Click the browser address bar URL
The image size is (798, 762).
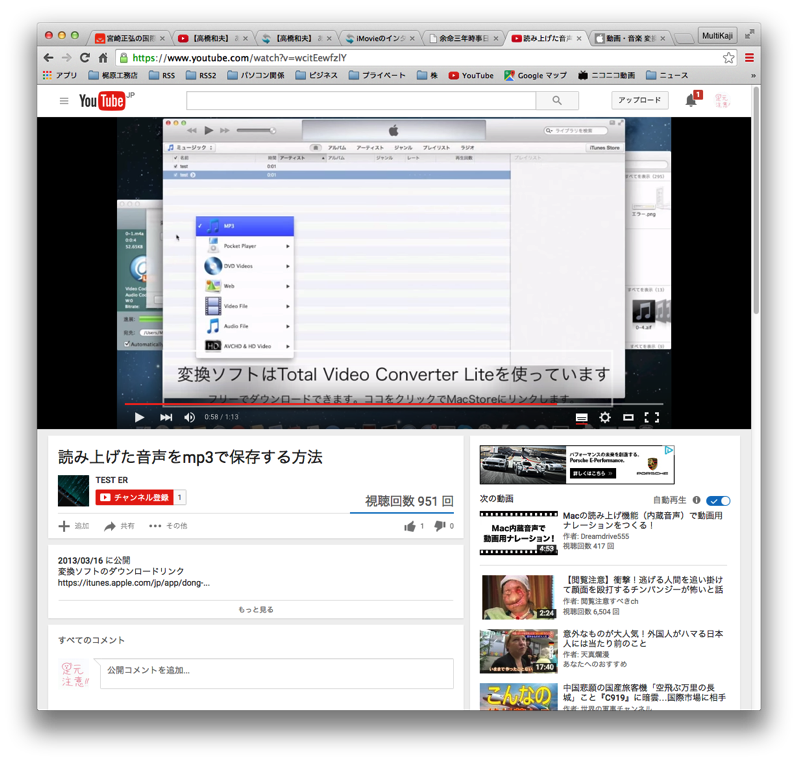tap(239, 58)
